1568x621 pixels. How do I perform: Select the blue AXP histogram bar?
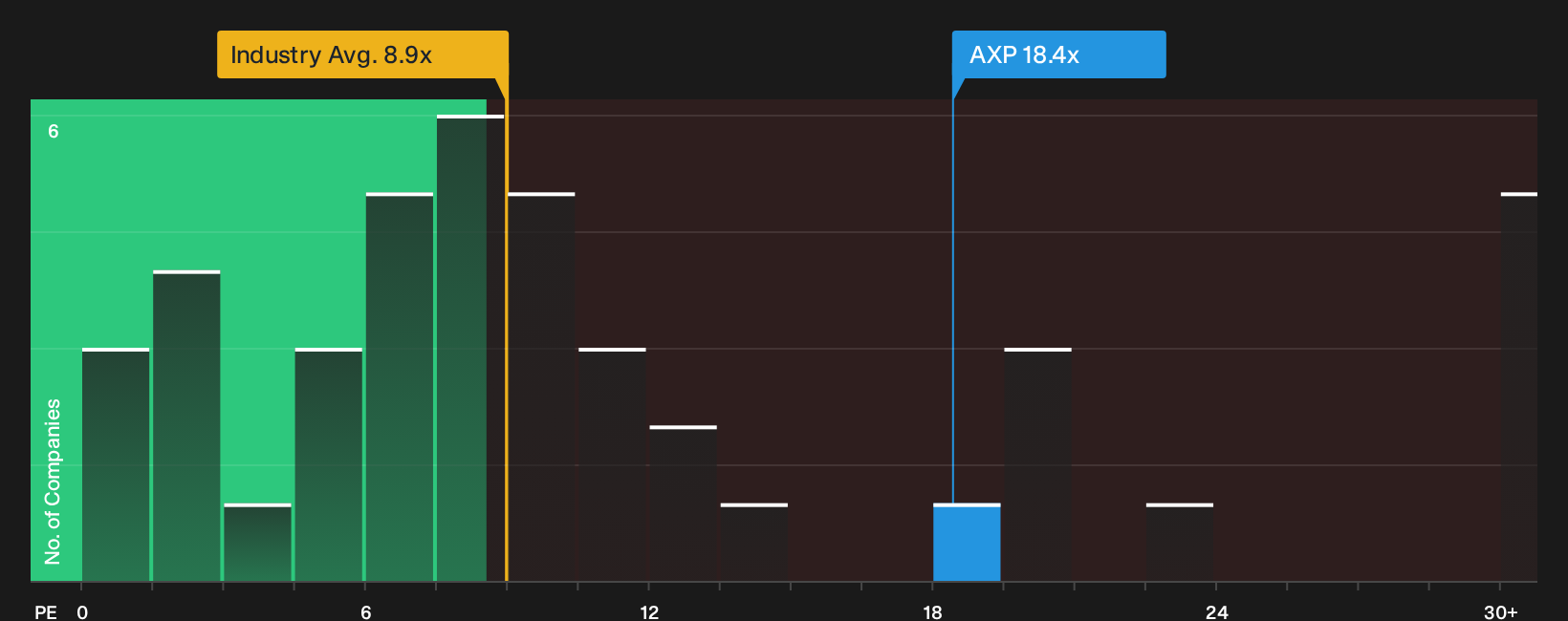(967, 543)
